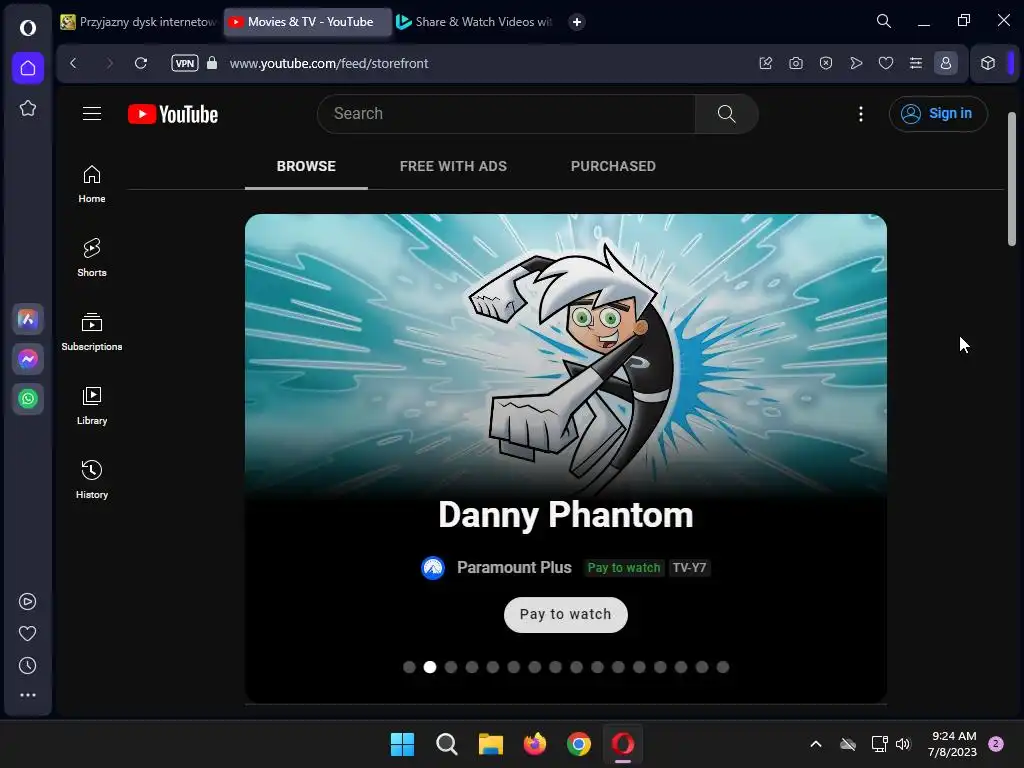Open the taskbar clock and date
The height and width of the screenshot is (768, 1024).
(x=952, y=744)
